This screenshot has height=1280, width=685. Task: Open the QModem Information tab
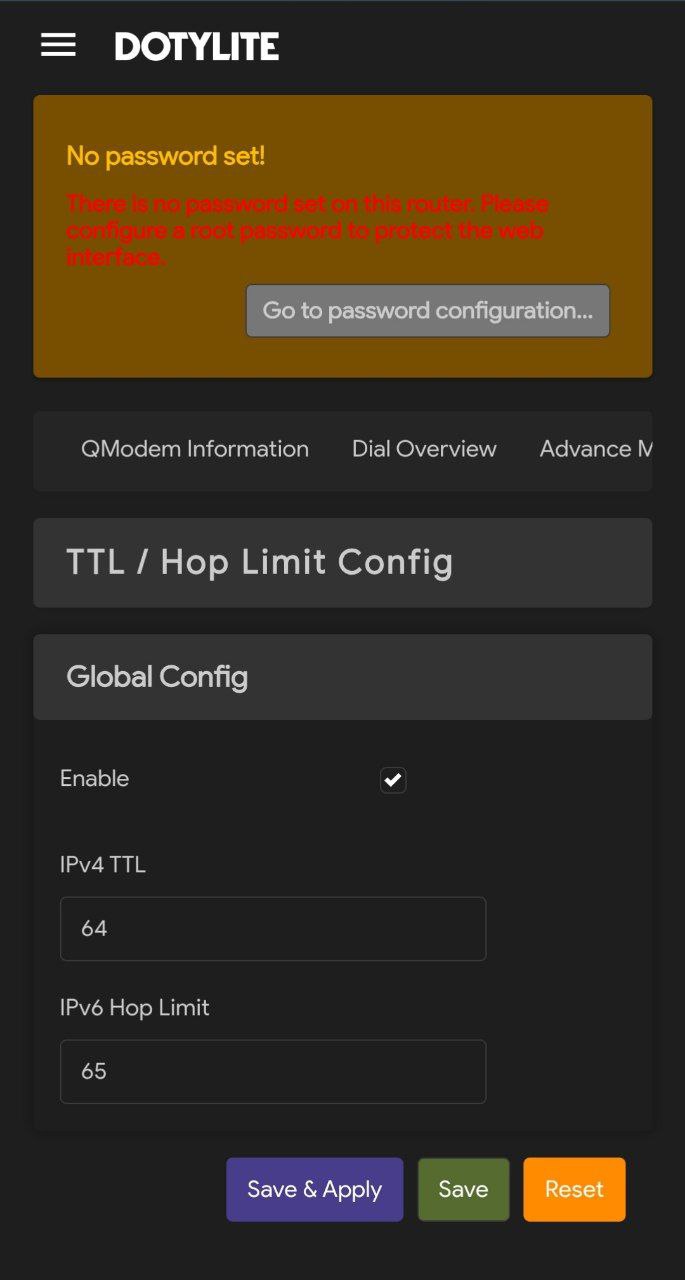pyautogui.click(x=195, y=449)
